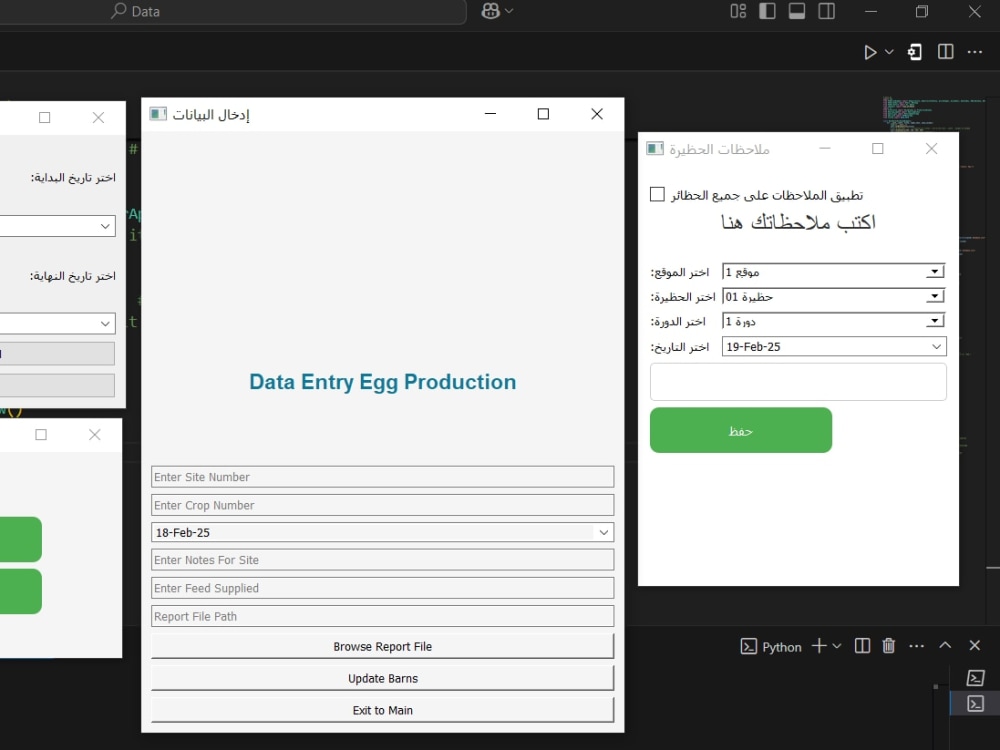1000x750 pixels.
Task: Split the editor right
Action: coord(945,52)
